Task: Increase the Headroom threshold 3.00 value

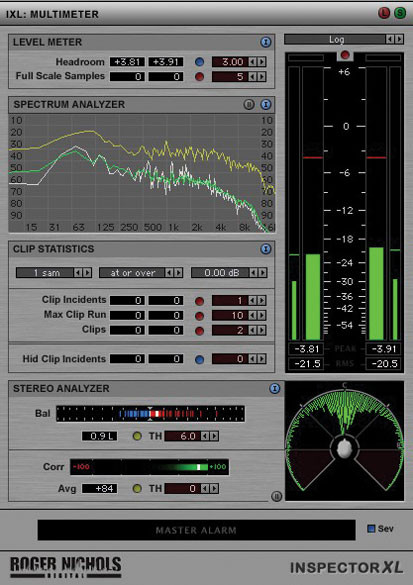Action: click(x=262, y=62)
